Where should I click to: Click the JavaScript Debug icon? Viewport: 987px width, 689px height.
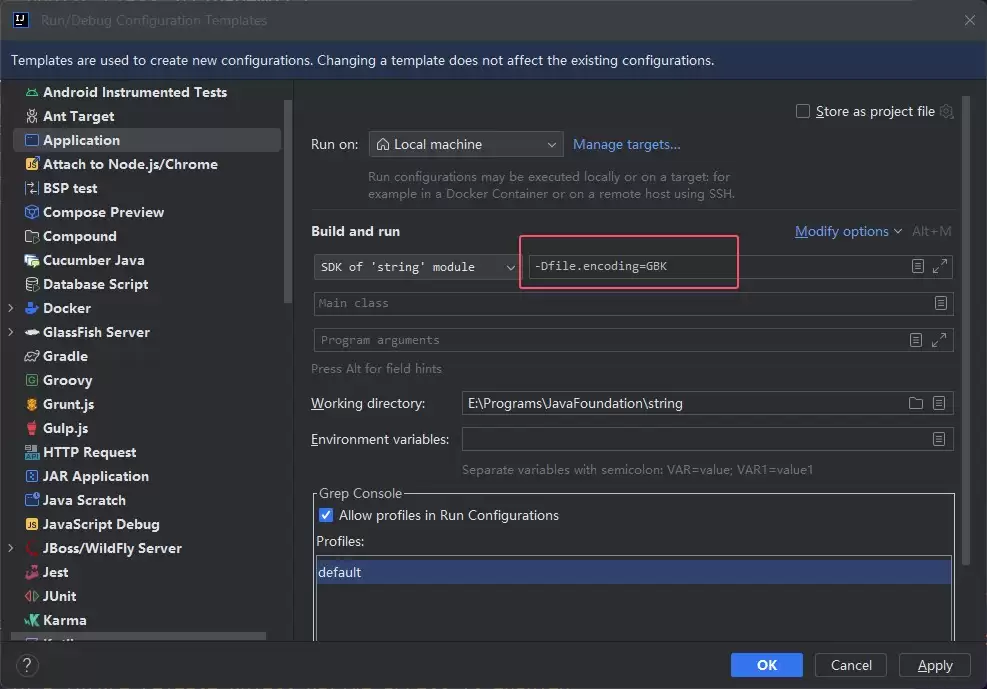pyautogui.click(x=31, y=524)
